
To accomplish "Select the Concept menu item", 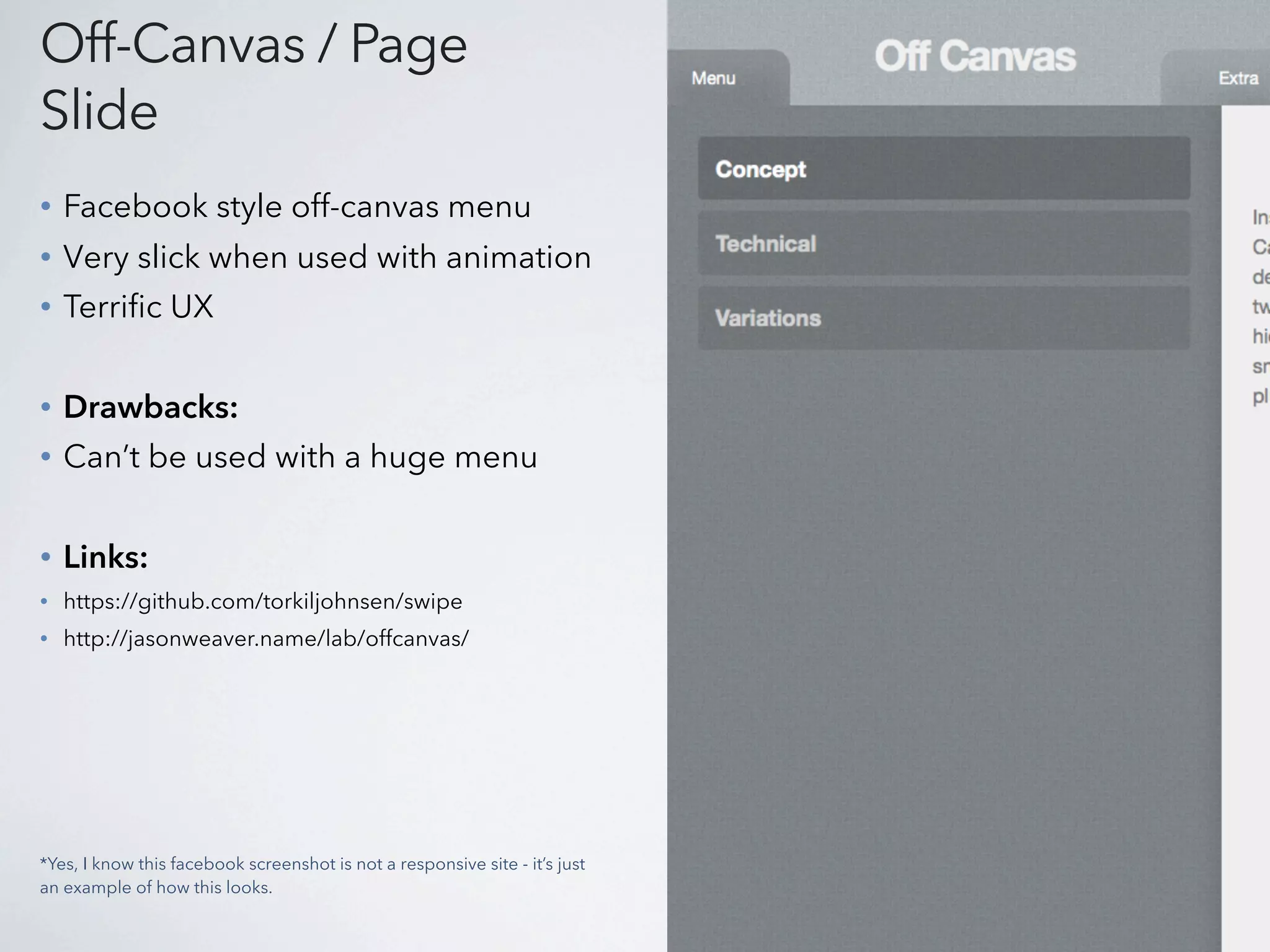I will [x=944, y=169].
